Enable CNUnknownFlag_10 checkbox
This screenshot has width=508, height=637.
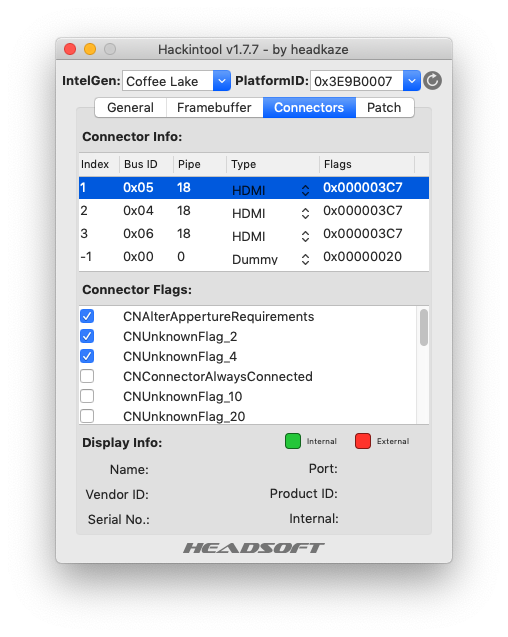point(87,396)
